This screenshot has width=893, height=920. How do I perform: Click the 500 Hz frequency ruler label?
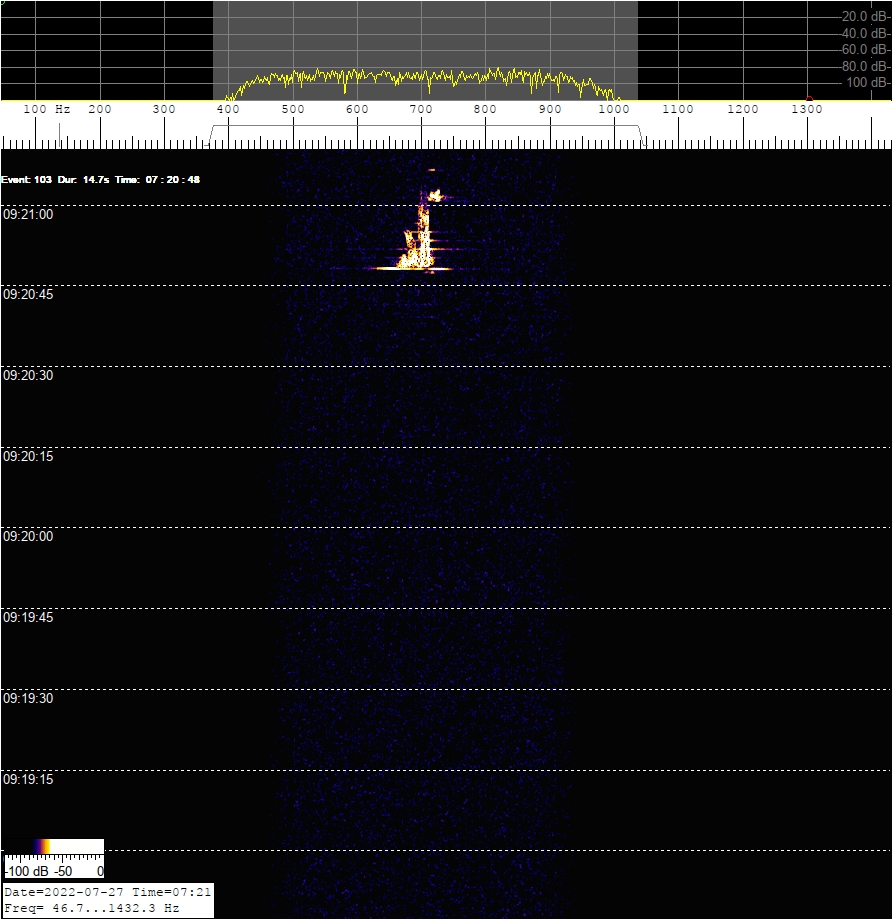292,109
